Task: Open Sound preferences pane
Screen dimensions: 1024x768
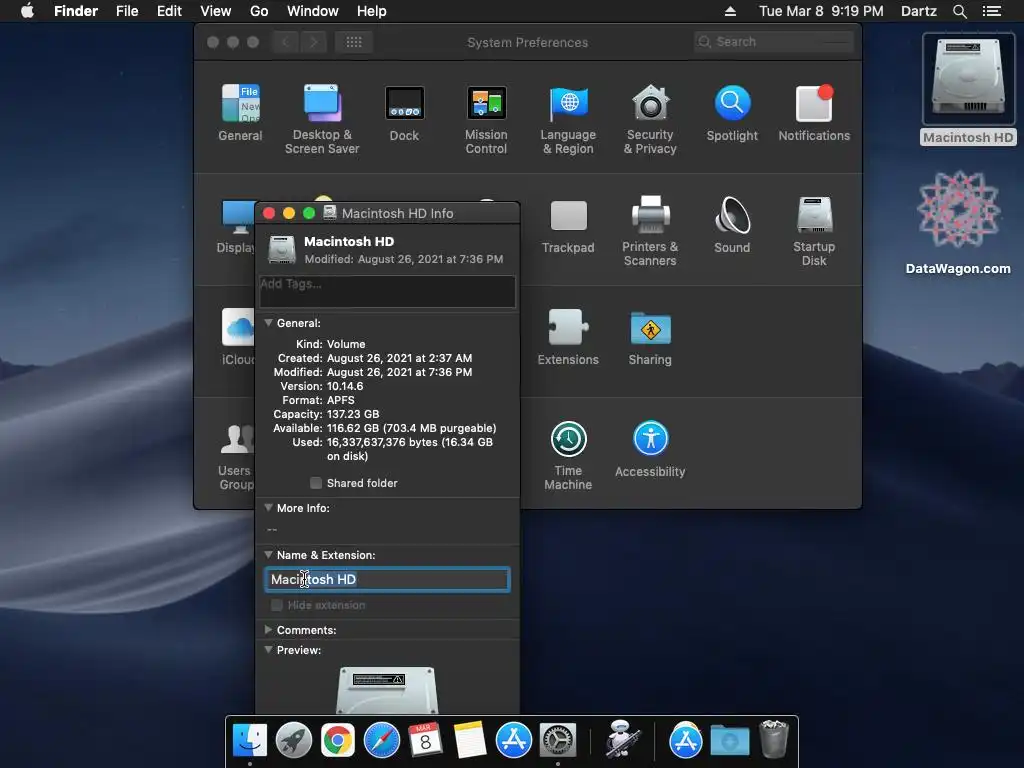Action: (732, 225)
